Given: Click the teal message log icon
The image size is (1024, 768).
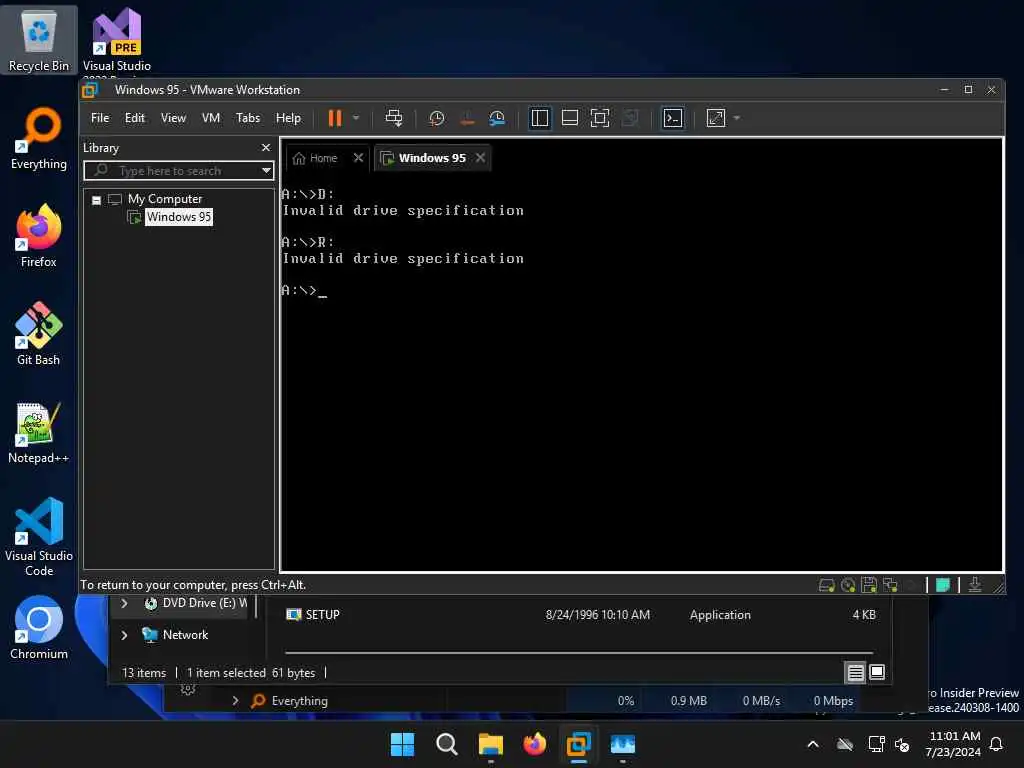Looking at the screenshot, I should pyautogui.click(x=942, y=585).
